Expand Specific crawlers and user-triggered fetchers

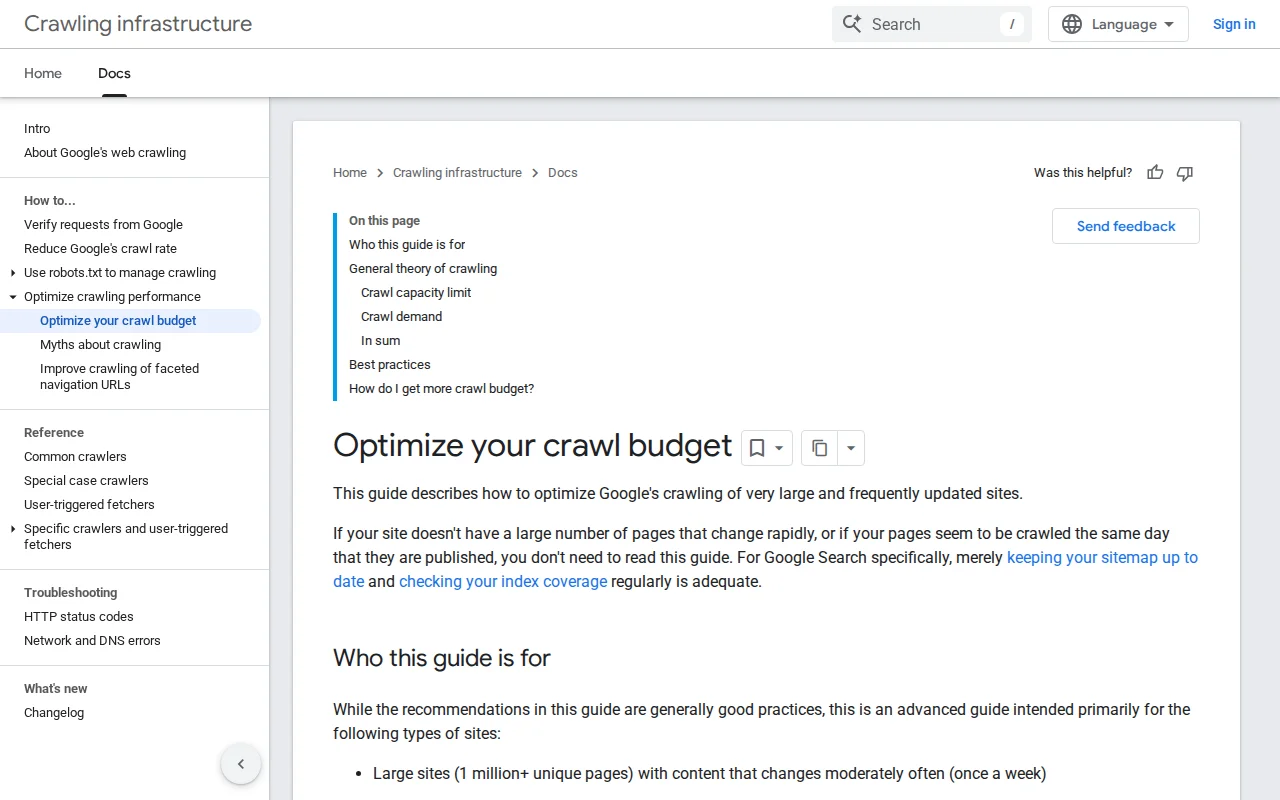pyautogui.click(x=12, y=528)
